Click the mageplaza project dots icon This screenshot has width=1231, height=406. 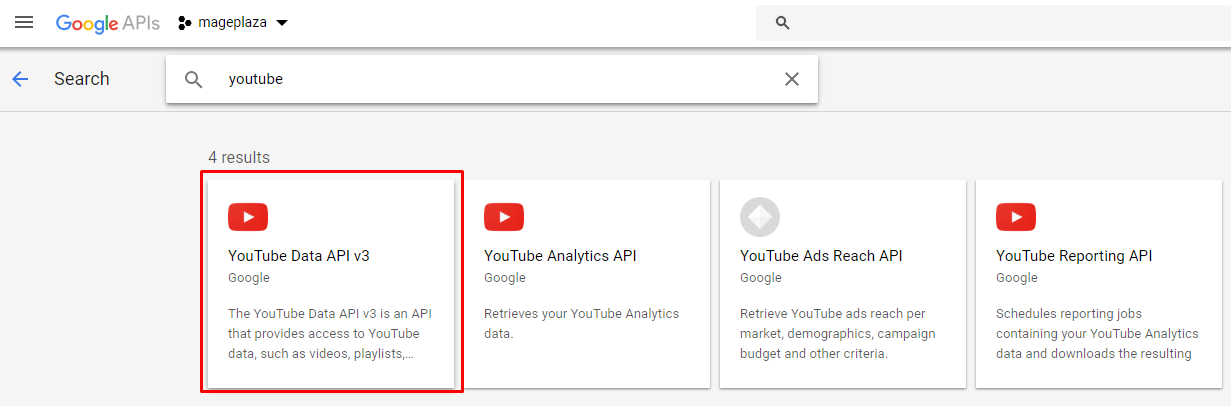184,23
